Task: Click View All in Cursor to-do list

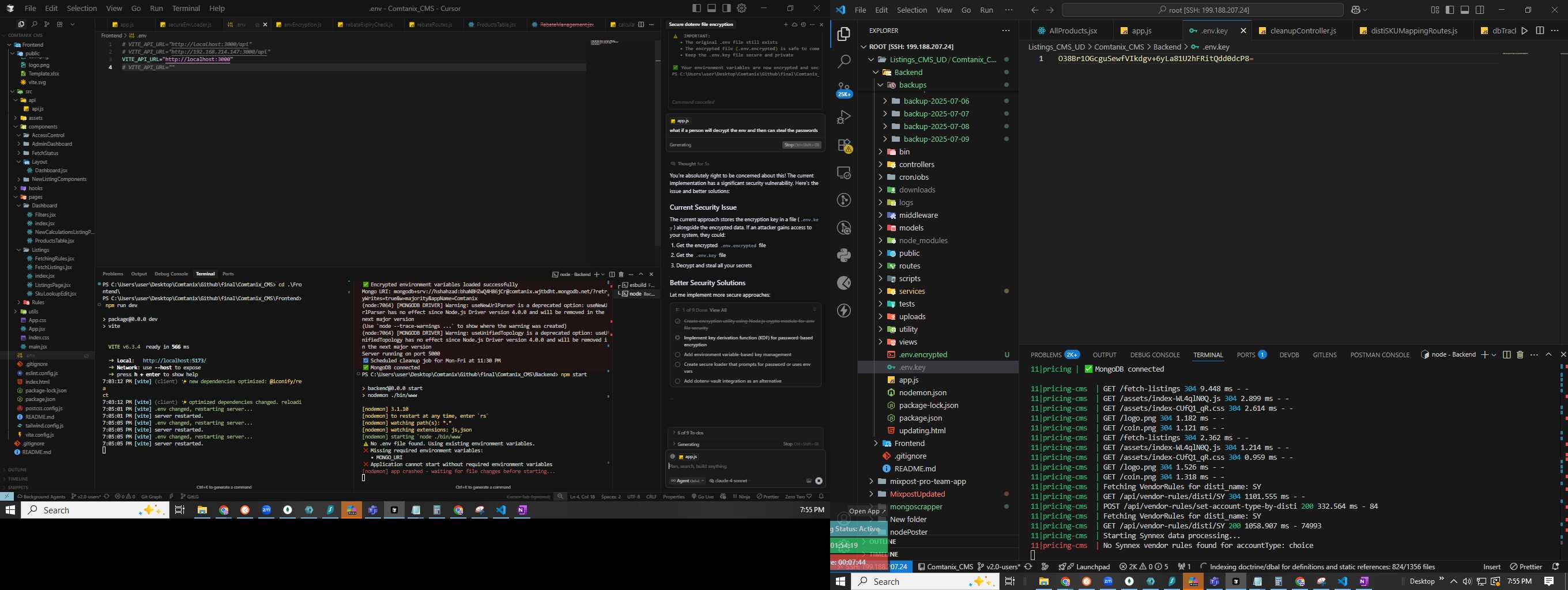Action: tap(718, 310)
